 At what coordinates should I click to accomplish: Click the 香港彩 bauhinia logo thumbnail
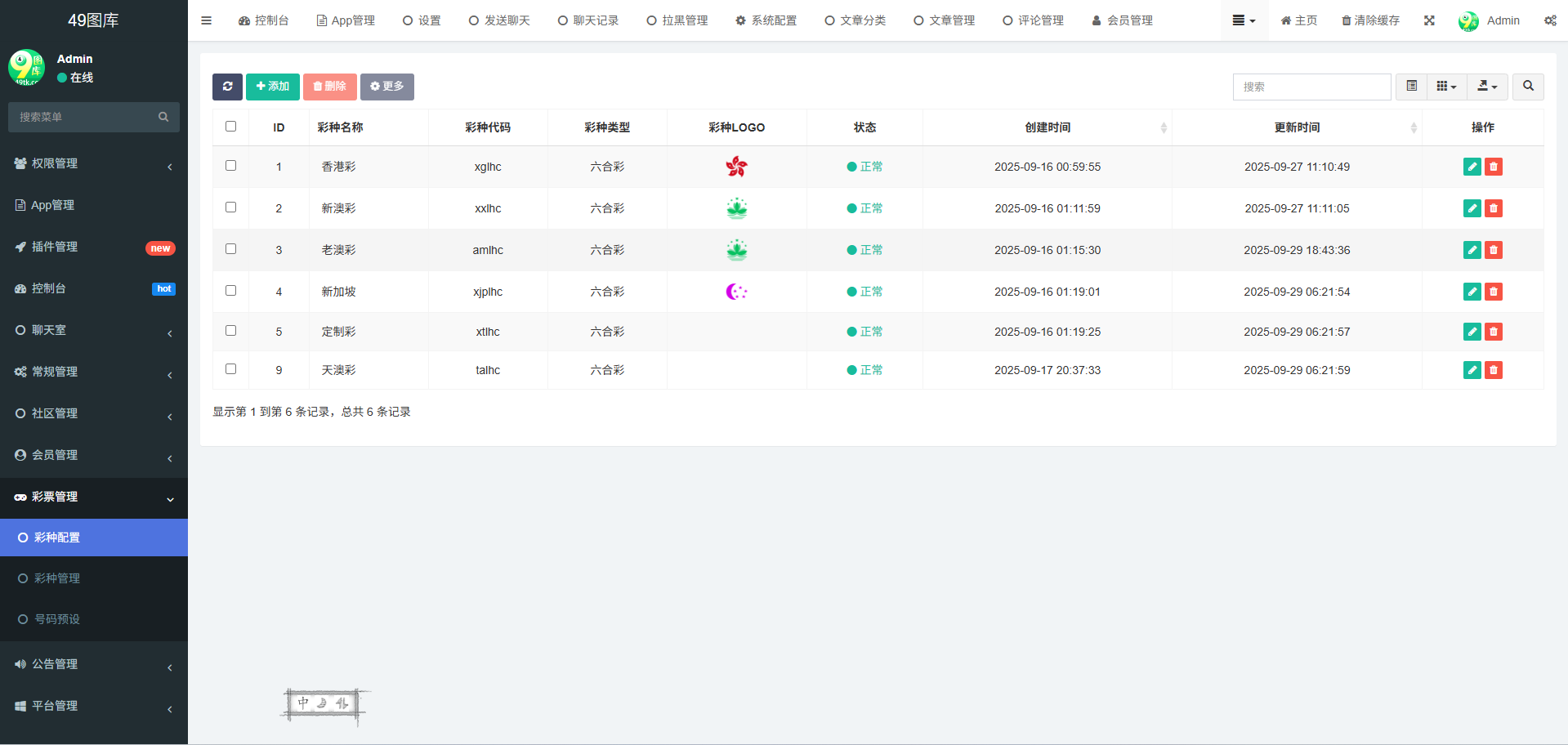click(x=736, y=167)
